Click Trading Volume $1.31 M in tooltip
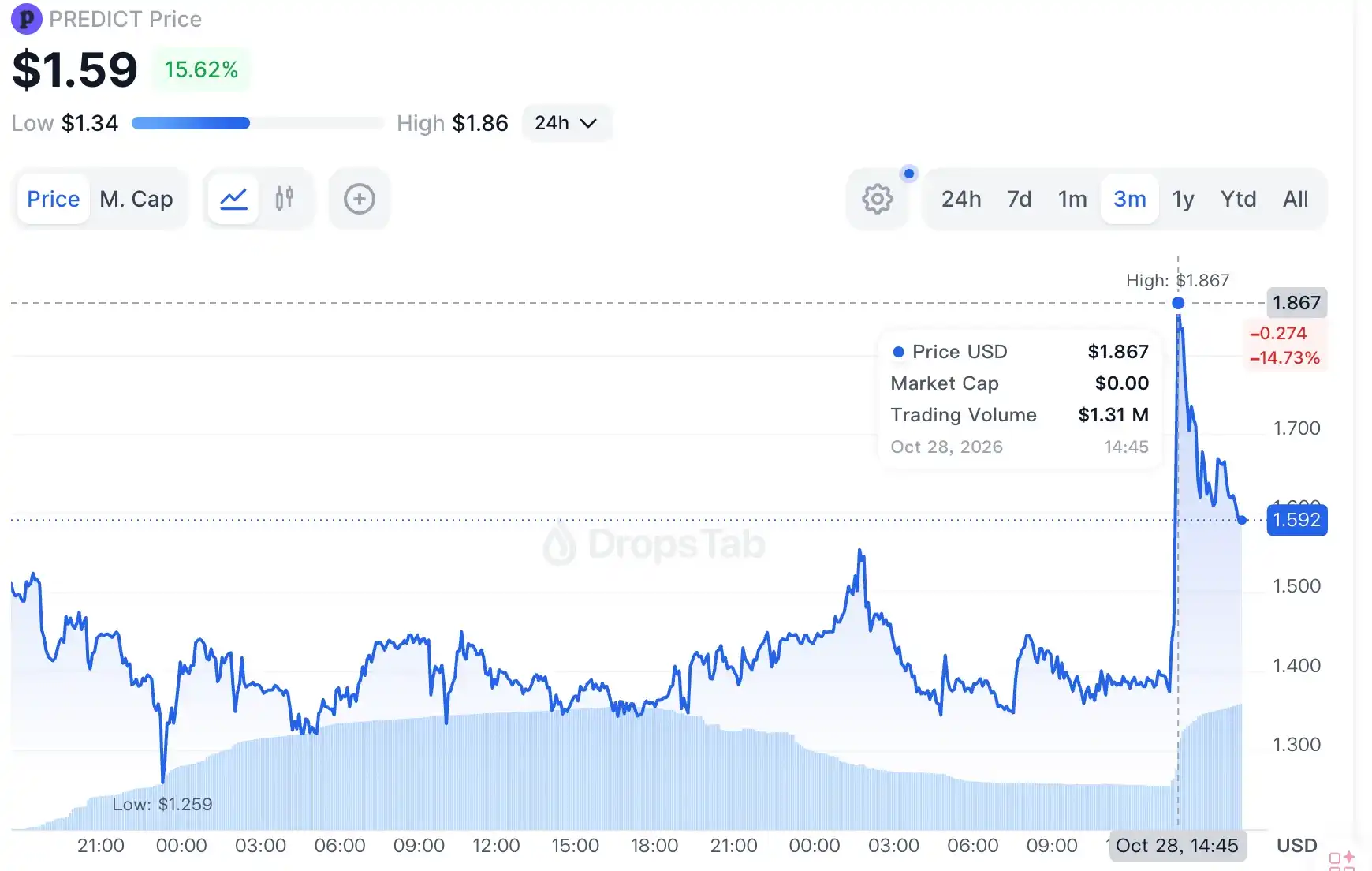 1019,415
